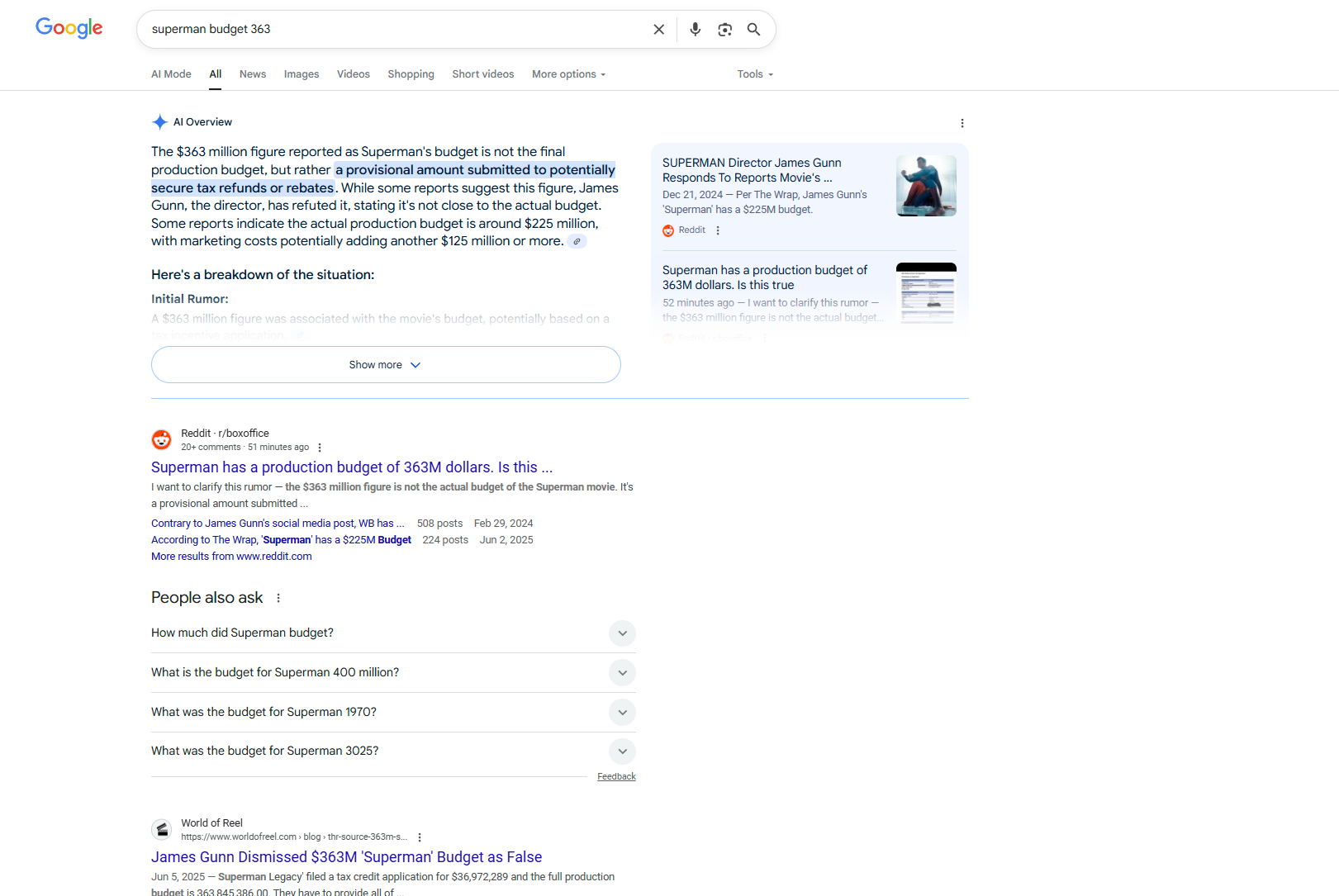Click the AI Overview sparkle icon
This screenshot has width=1339, height=896.
coord(160,122)
